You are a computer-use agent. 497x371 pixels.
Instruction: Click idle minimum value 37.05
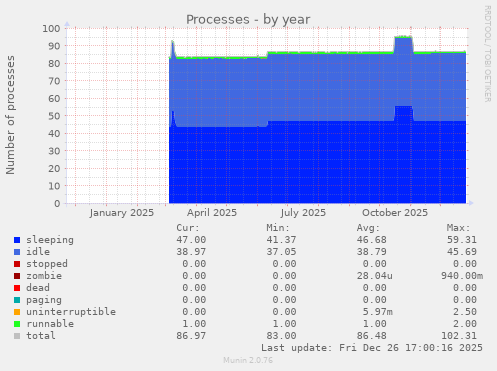pos(281,252)
